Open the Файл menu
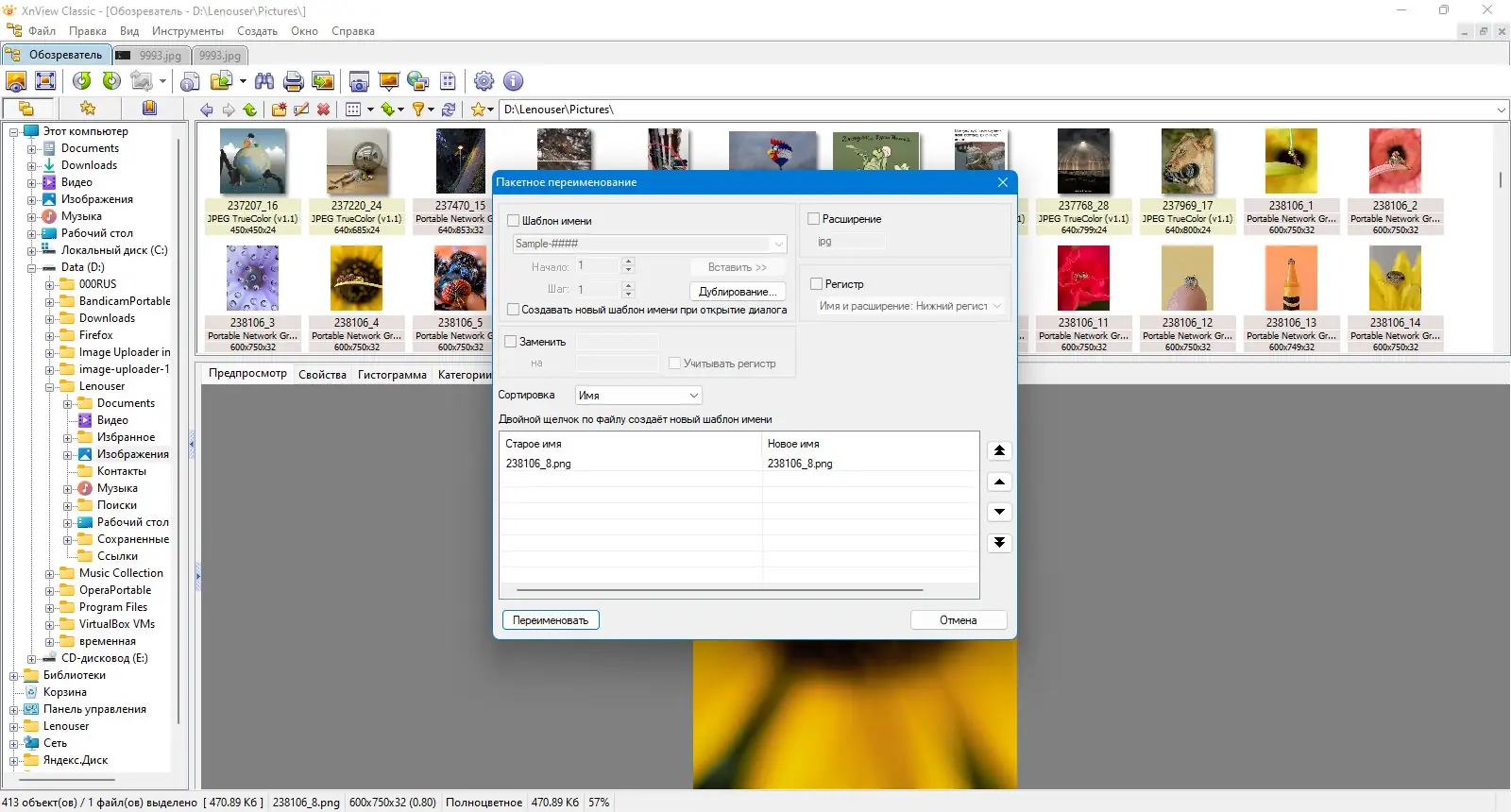 (x=42, y=31)
